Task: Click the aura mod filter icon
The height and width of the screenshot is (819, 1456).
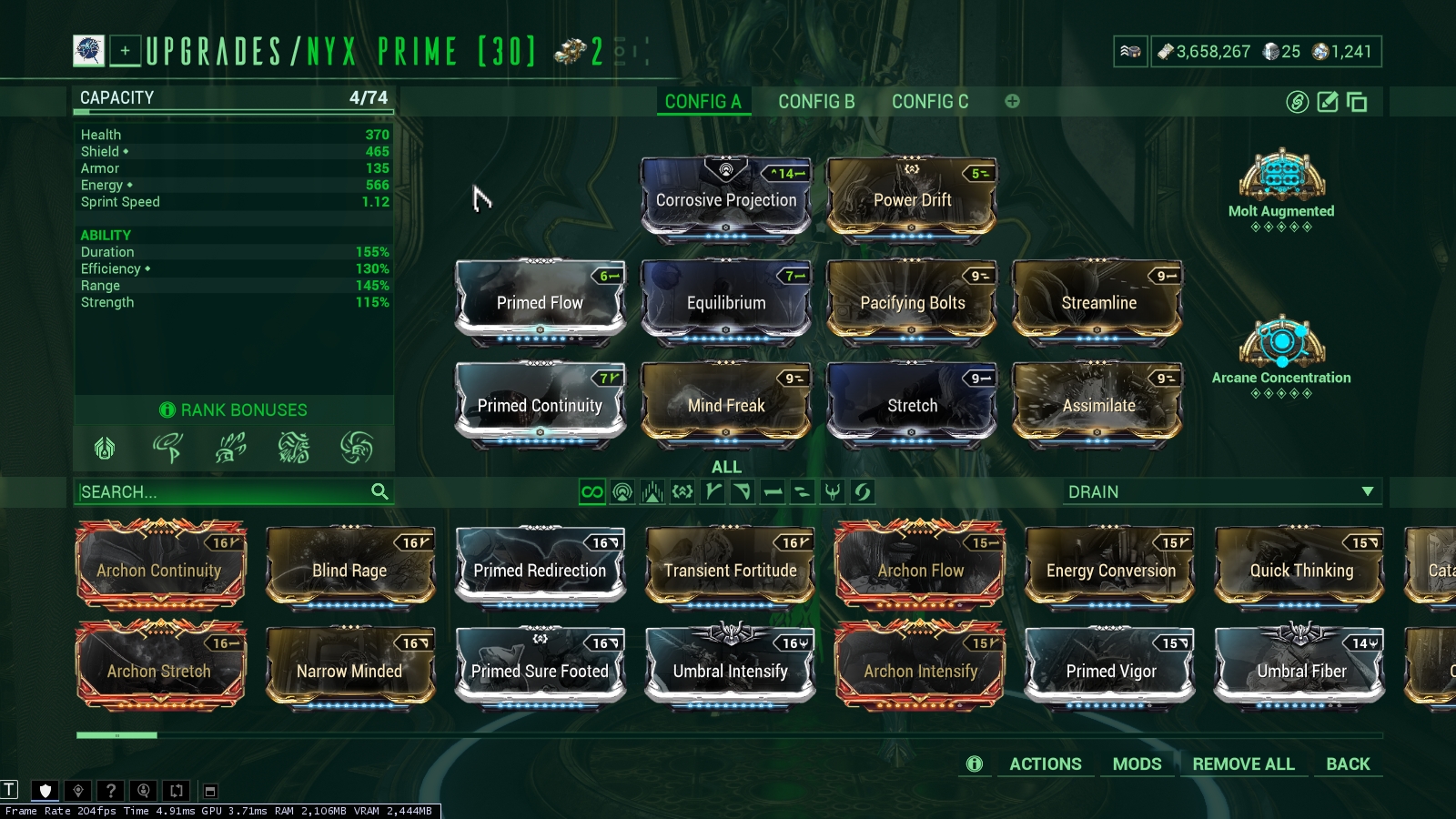Action: click(622, 491)
